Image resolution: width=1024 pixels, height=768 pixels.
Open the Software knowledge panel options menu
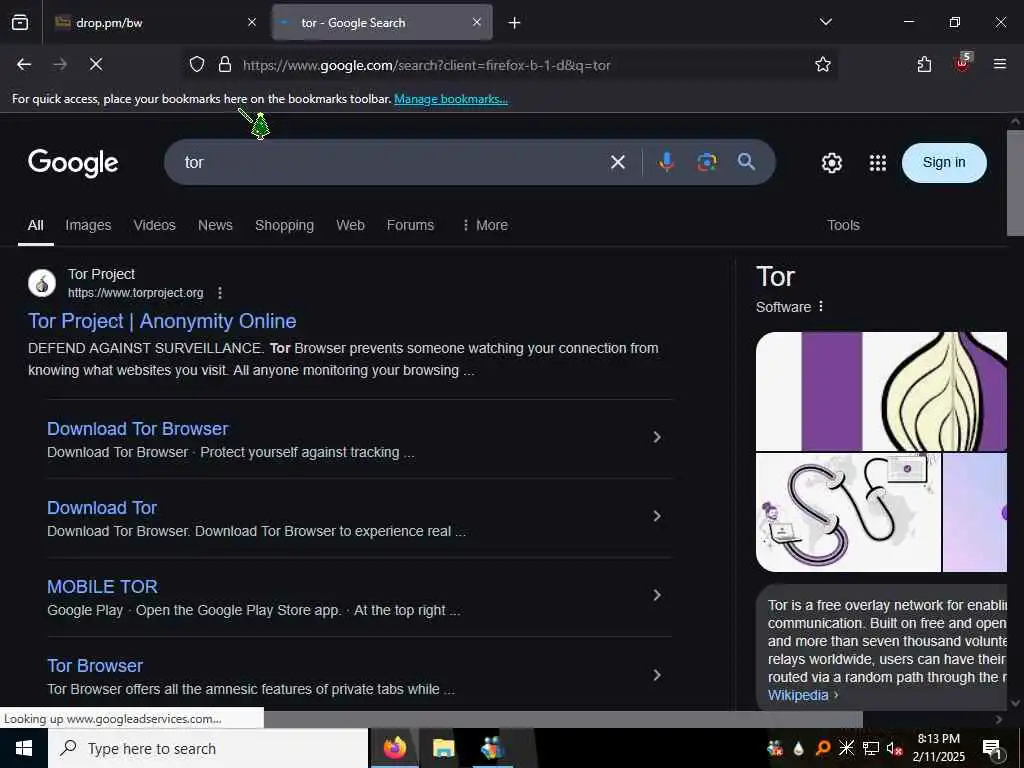click(821, 306)
